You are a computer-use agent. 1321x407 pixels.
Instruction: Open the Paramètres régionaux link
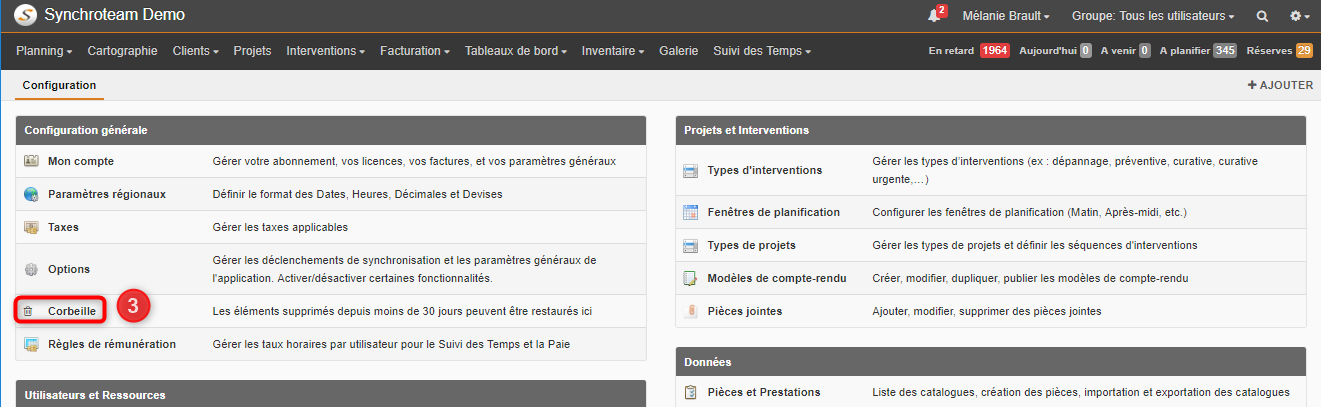click(x=107, y=194)
